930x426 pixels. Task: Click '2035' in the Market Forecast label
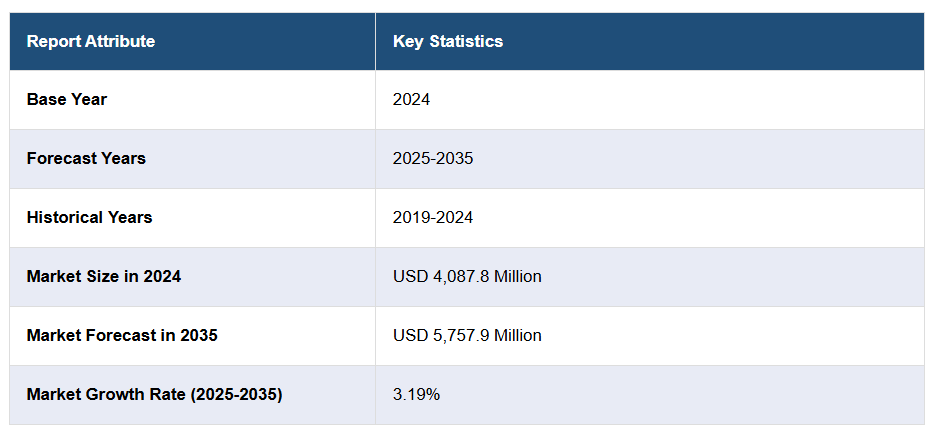(x=198, y=335)
